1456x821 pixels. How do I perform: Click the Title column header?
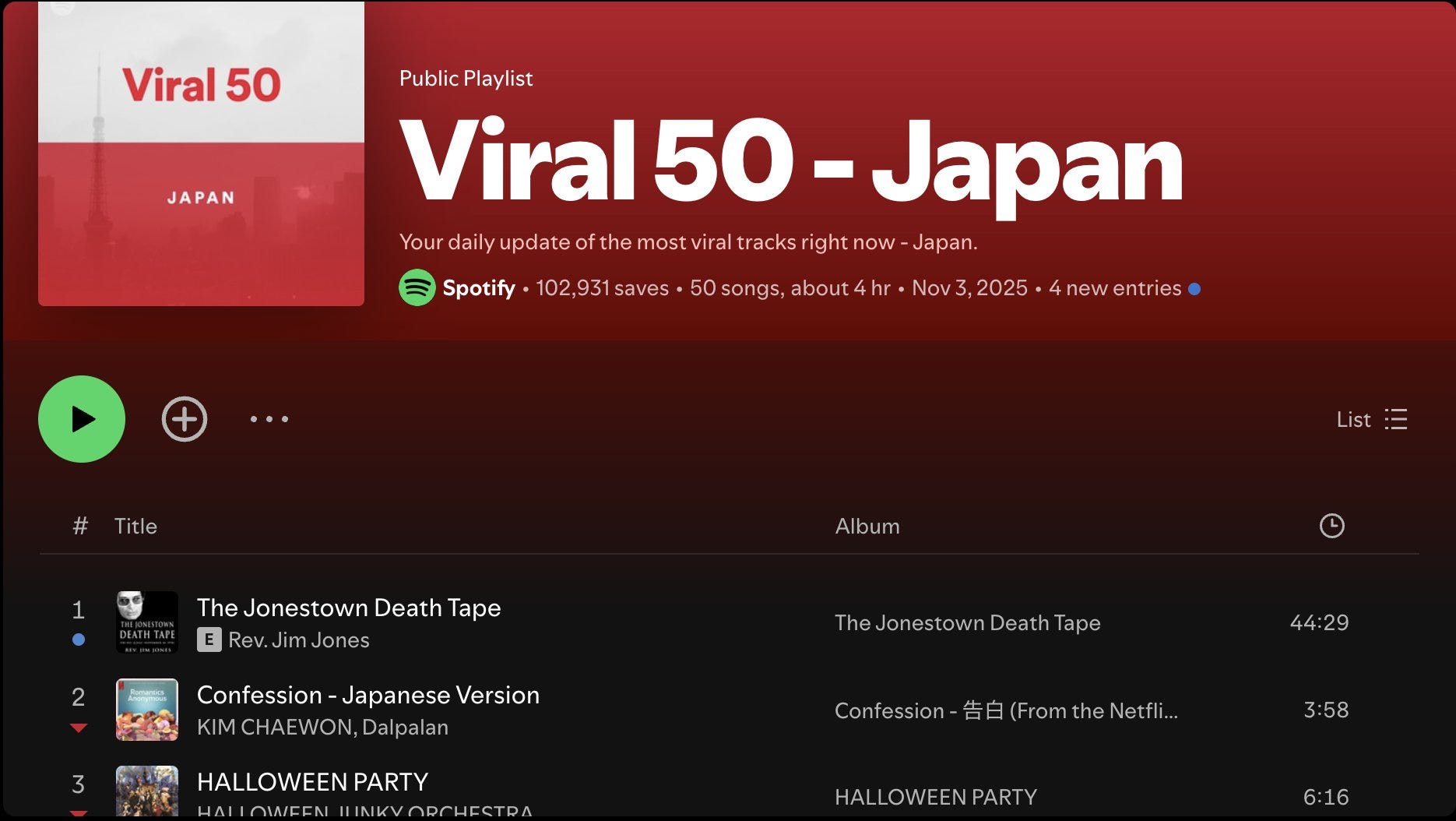coord(135,526)
